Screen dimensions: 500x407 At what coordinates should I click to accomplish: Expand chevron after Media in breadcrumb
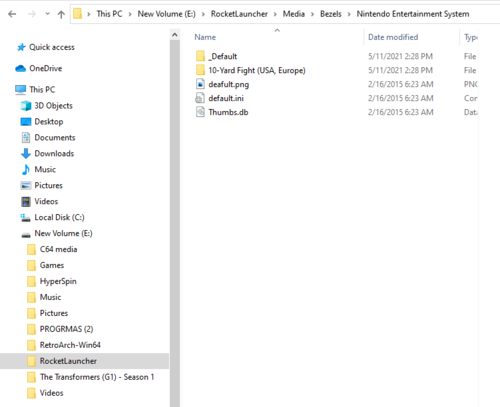313,14
